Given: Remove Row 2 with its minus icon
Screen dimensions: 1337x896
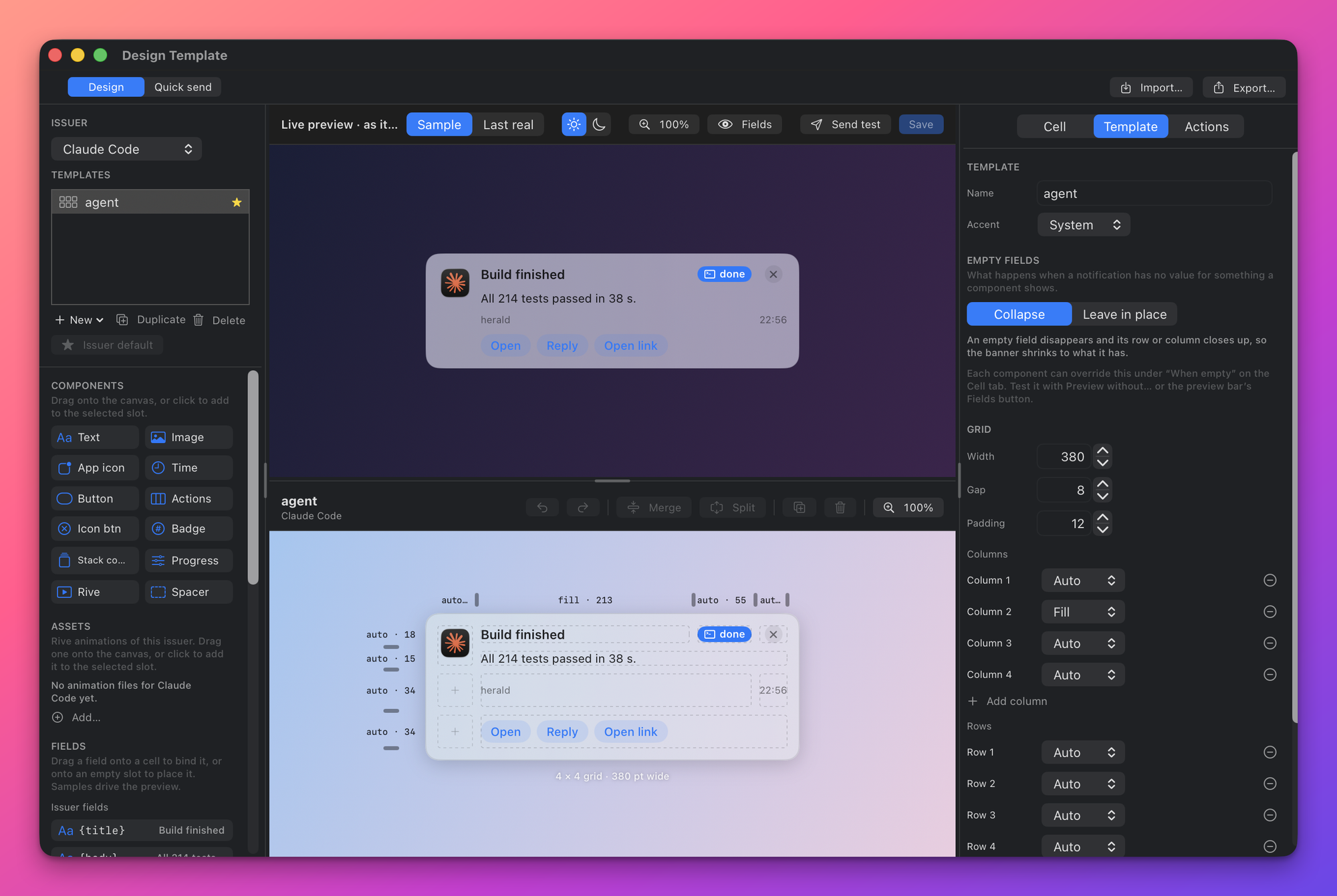Looking at the screenshot, I should click(x=1270, y=784).
